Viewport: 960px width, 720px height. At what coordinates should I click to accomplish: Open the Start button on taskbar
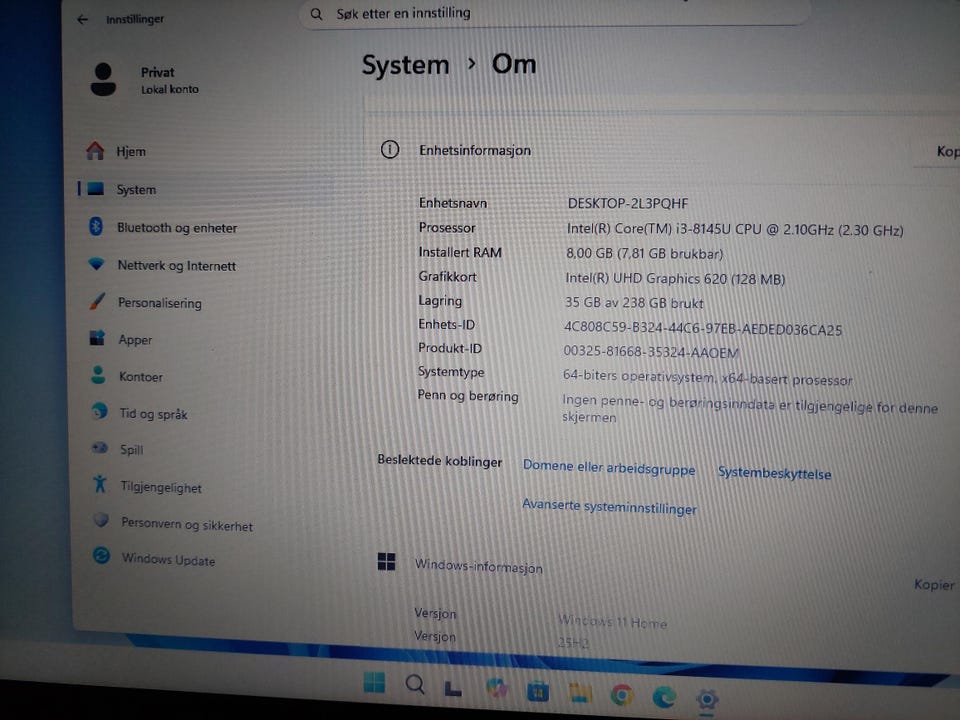coord(374,682)
